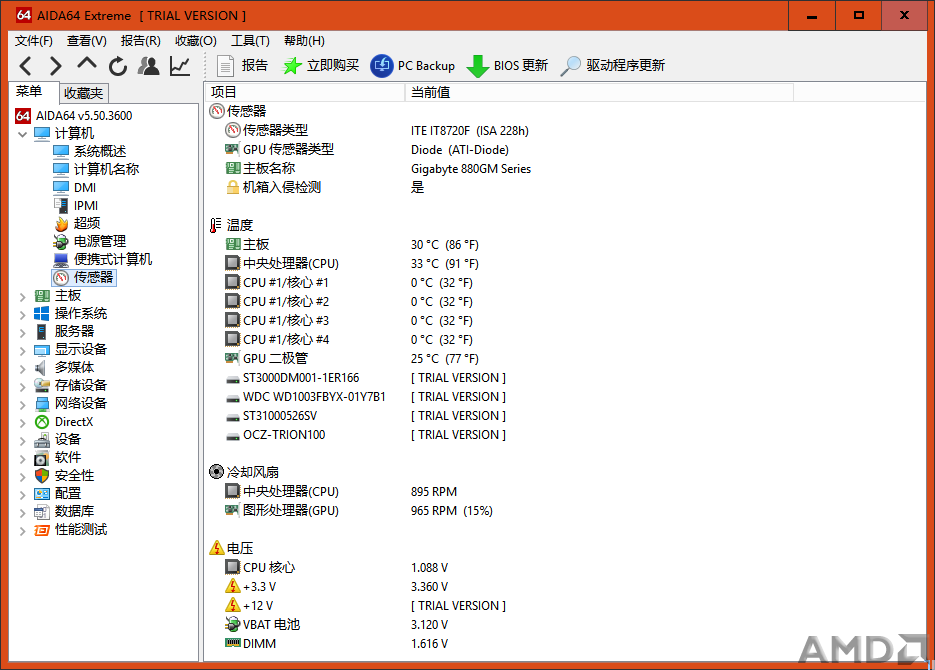Viewport: 935px width, 670px height.
Task: Click the shield icon for 安全性
Action: [x=42, y=476]
